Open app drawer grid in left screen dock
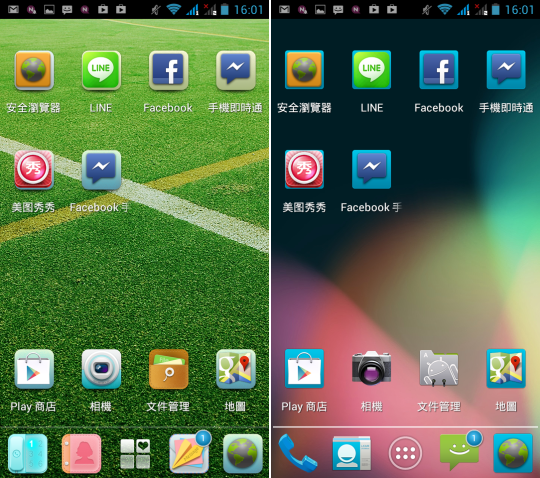 click(x=135, y=454)
